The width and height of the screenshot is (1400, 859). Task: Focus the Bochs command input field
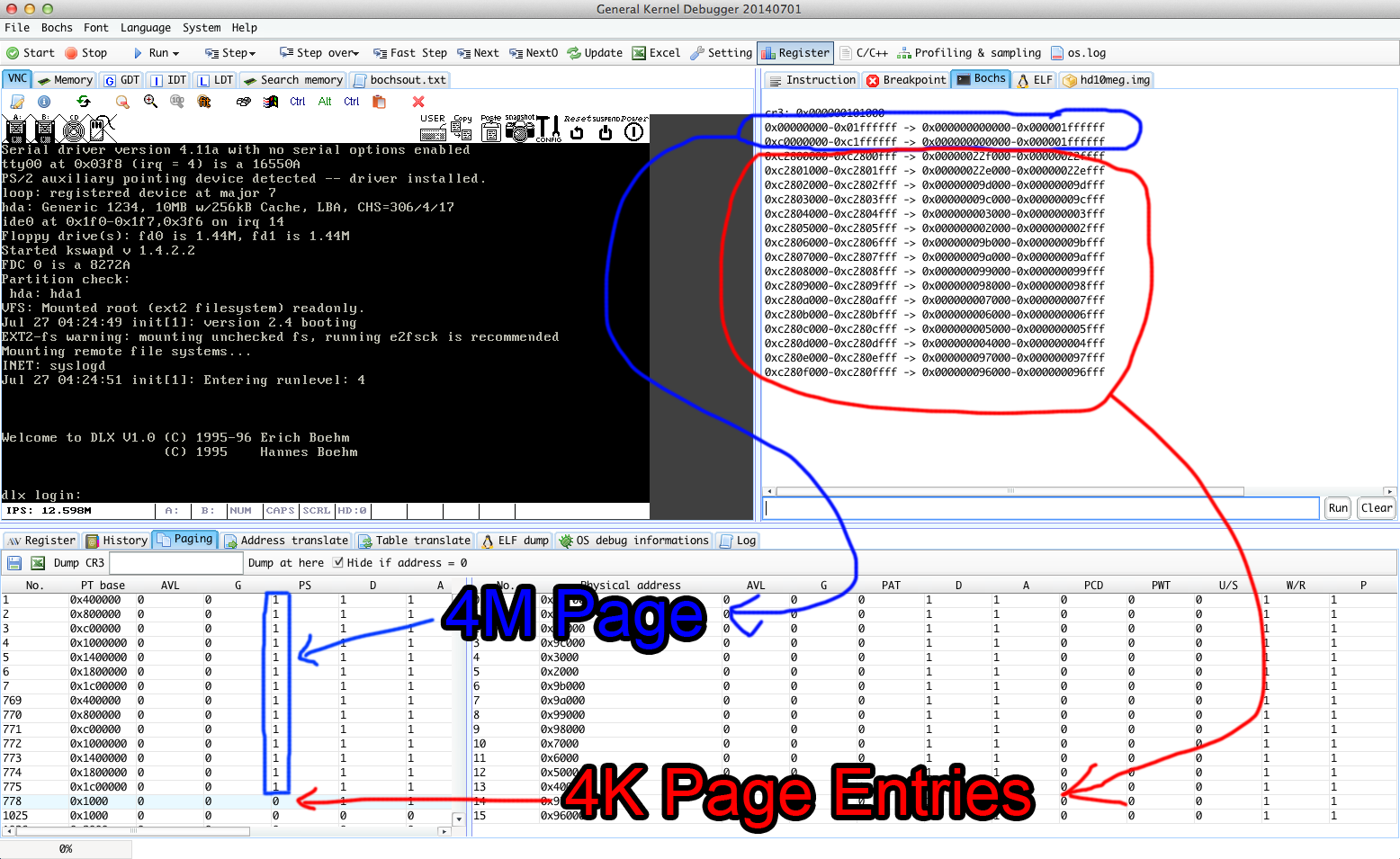(1041, 508)
